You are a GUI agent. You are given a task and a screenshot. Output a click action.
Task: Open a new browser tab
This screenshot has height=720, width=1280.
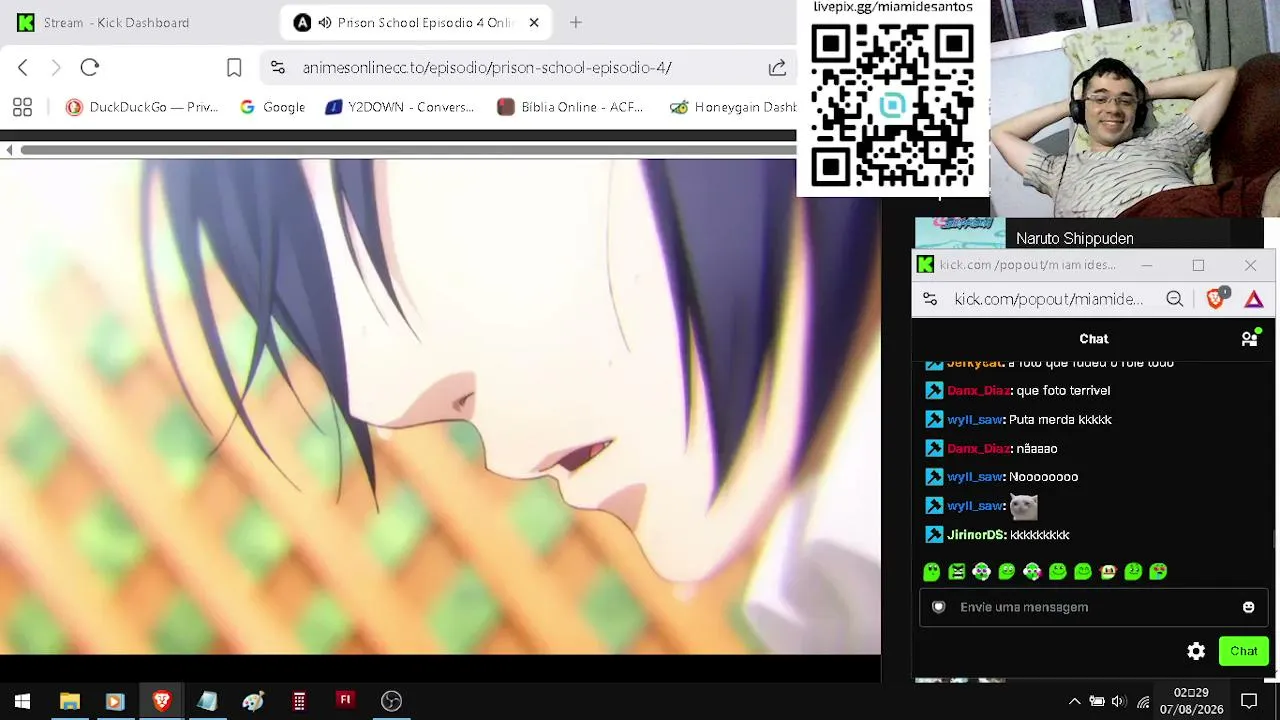575,22
